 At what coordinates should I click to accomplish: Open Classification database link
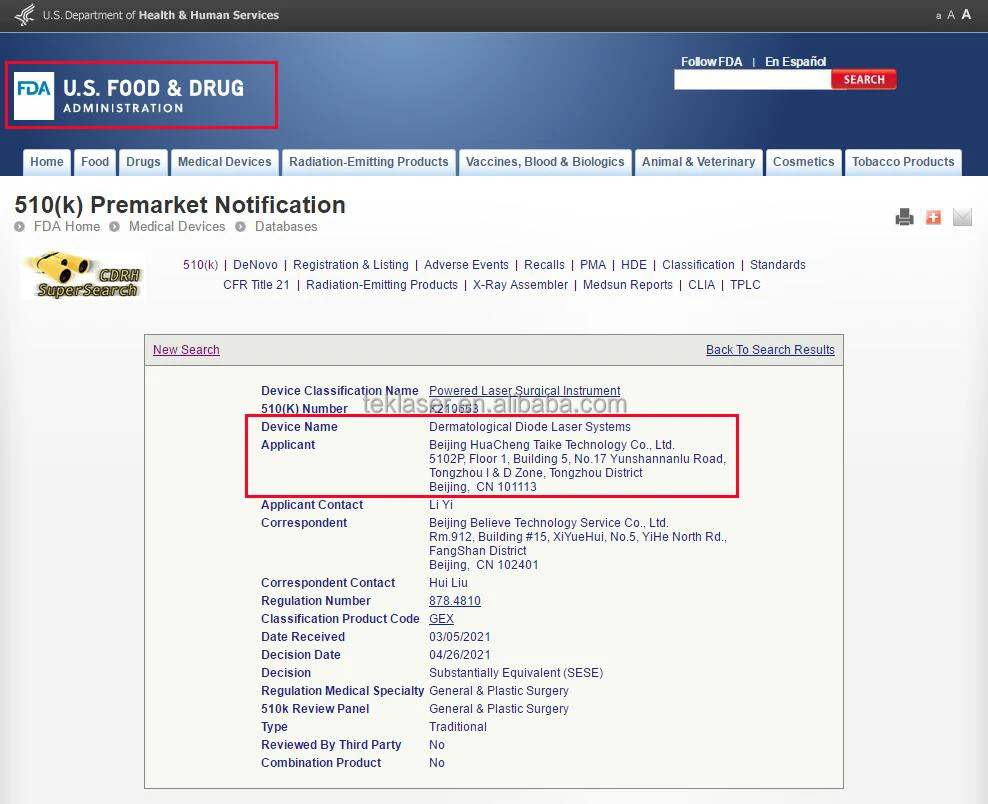click(698, 265)
